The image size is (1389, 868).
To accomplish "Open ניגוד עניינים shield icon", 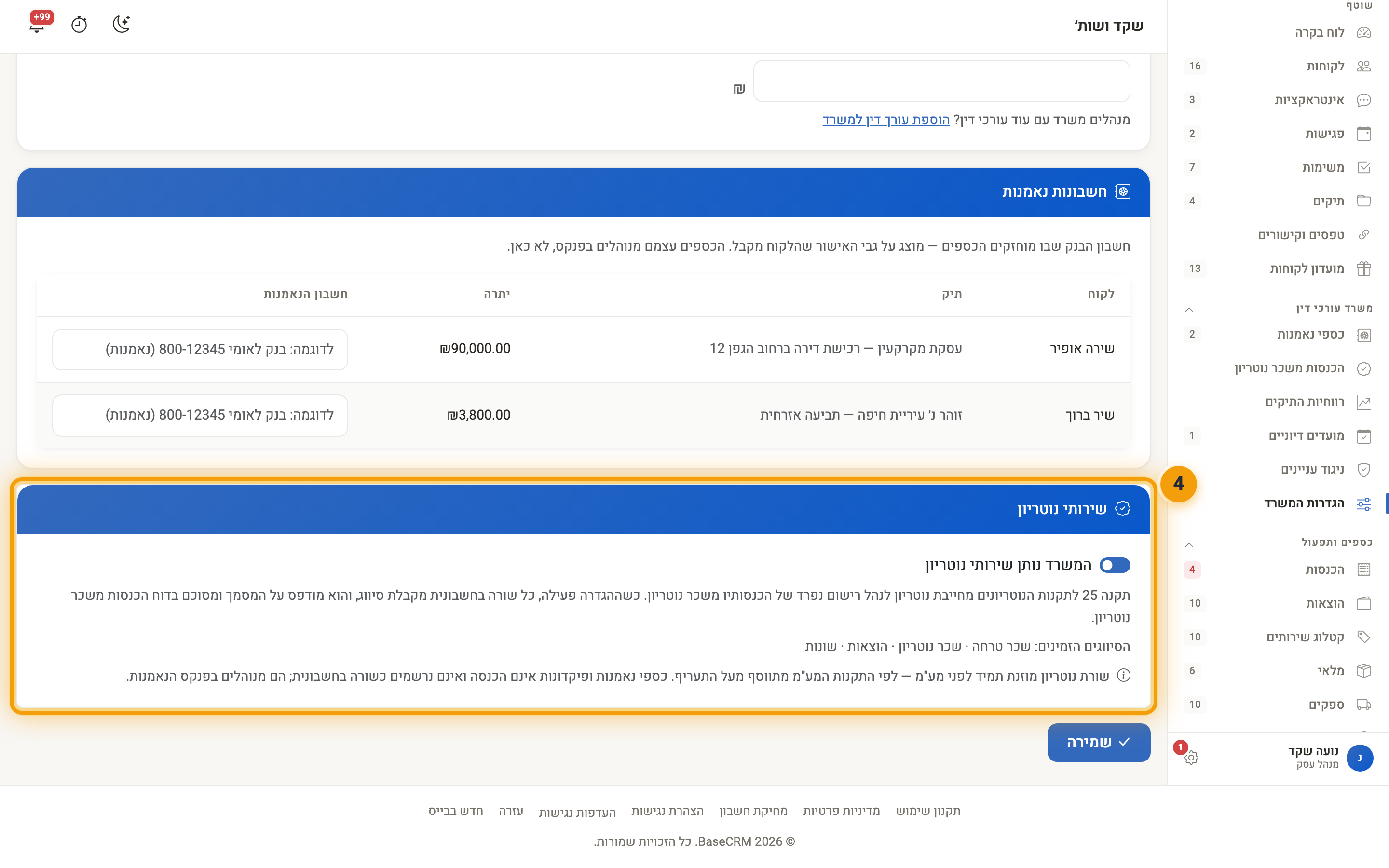I will pos(1364,470).
